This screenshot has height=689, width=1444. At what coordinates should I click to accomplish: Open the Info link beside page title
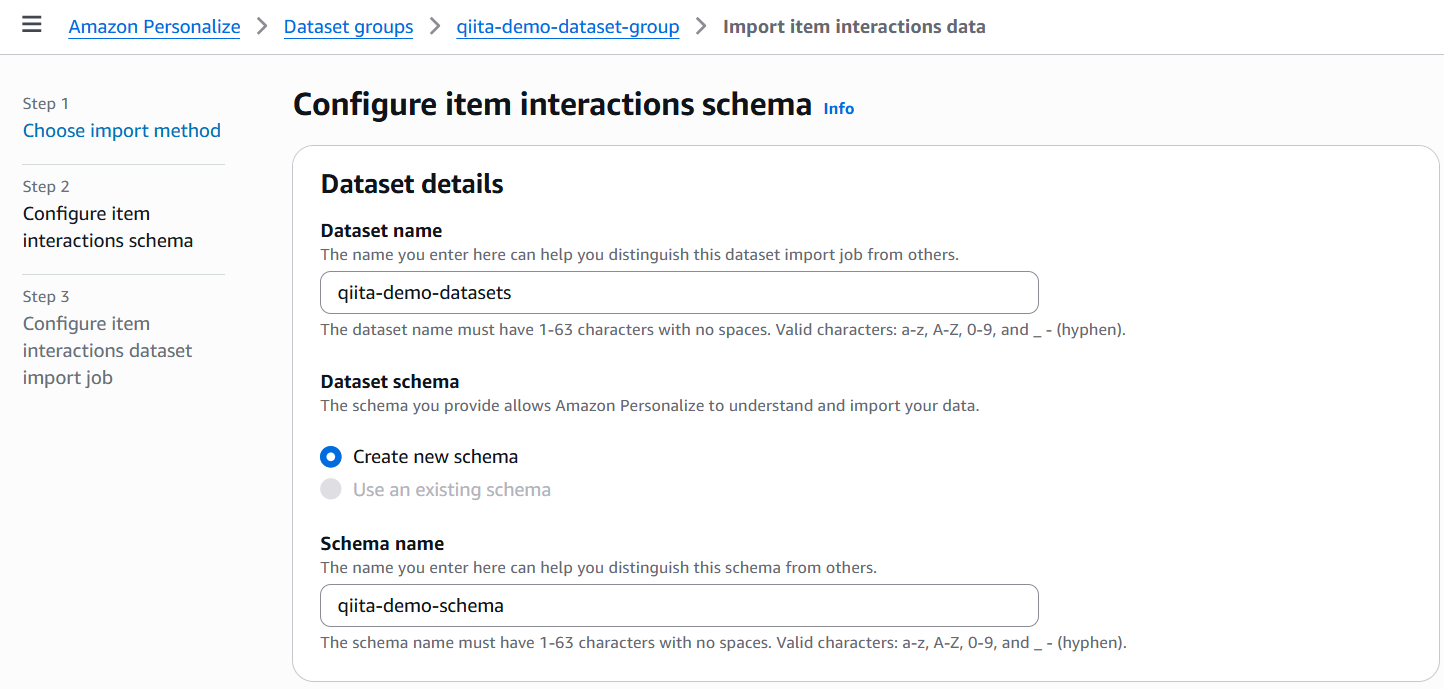pos(838,108)
